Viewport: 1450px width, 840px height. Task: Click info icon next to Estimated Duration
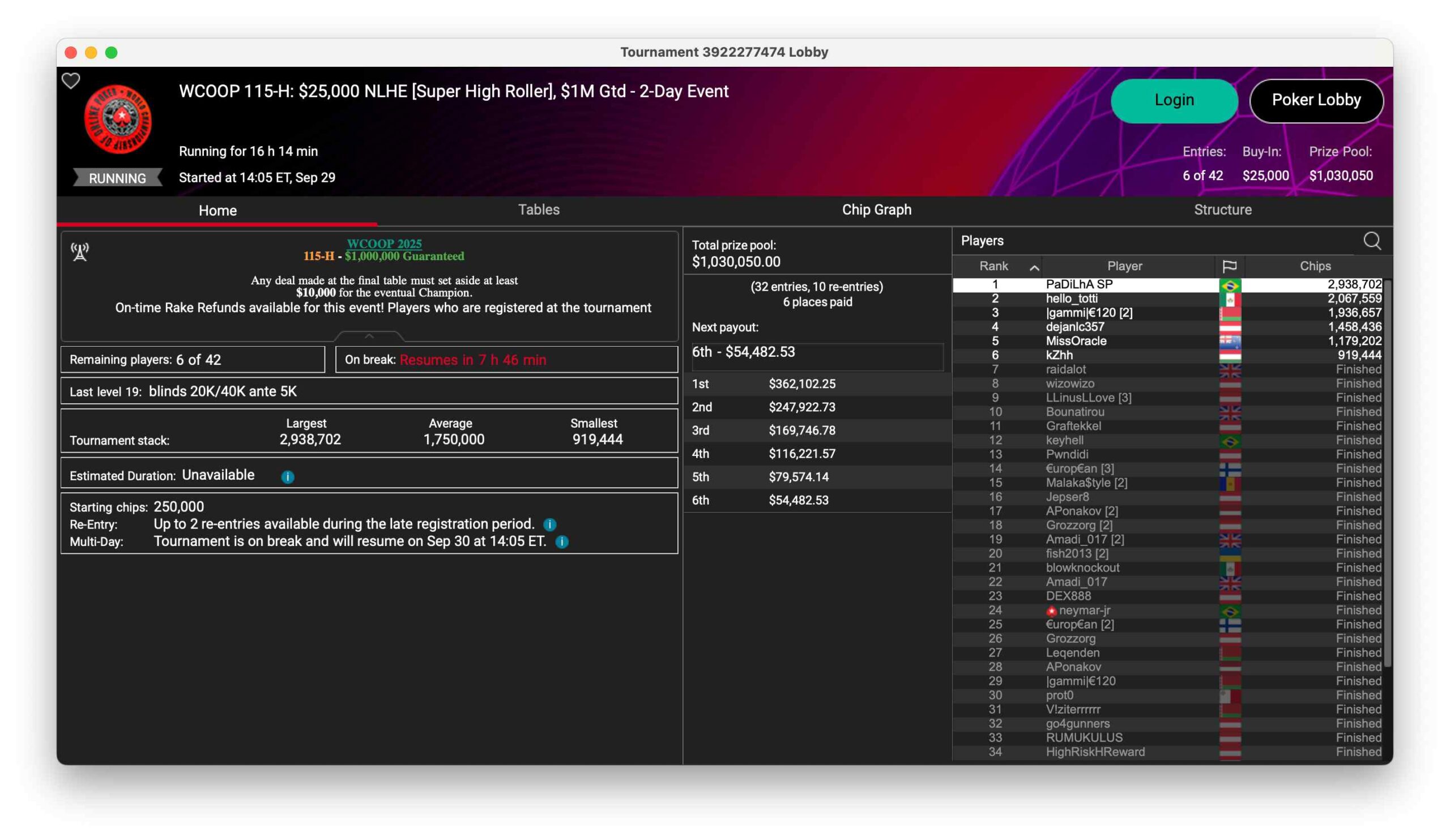coord(288,476)
